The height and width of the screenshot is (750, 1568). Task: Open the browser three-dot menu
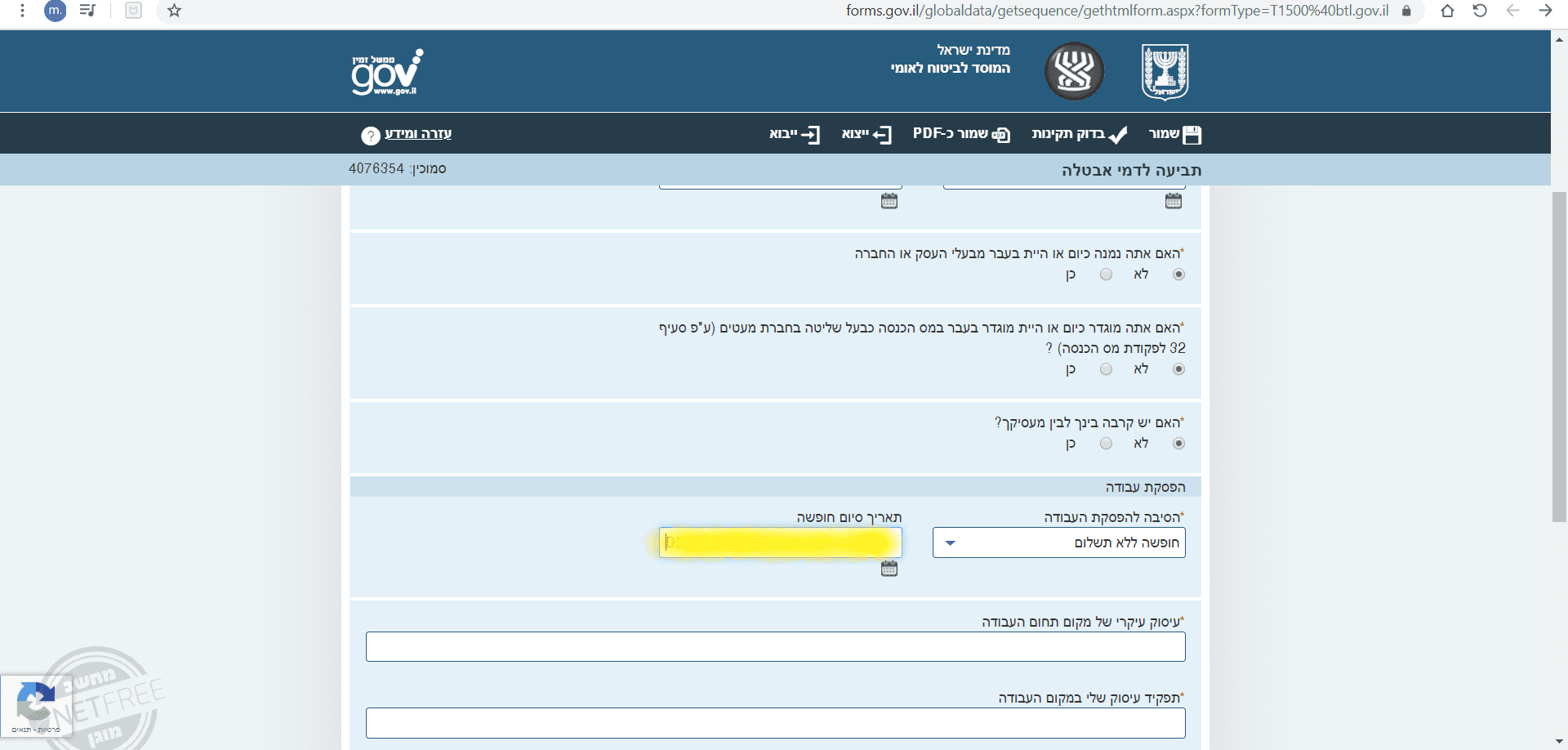click(22, 11)
